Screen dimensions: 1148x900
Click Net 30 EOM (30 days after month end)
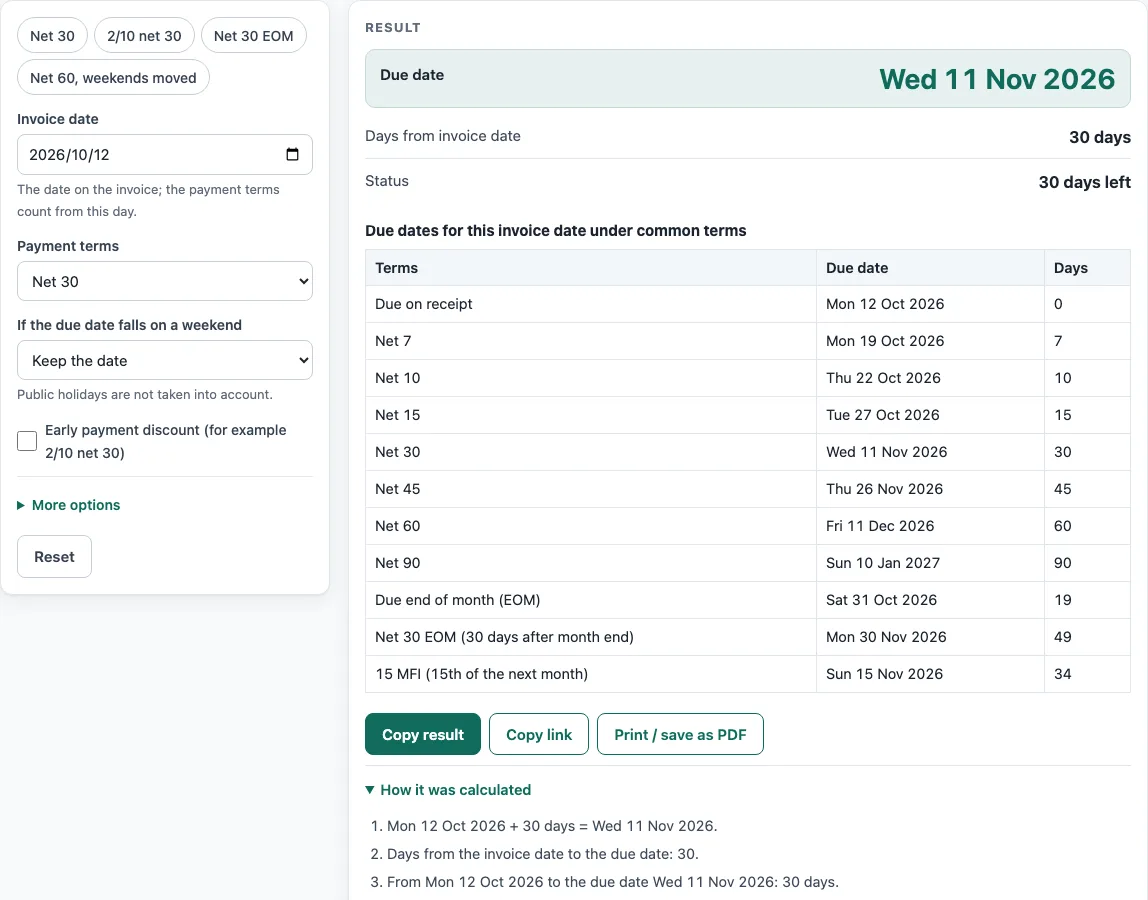504,637
